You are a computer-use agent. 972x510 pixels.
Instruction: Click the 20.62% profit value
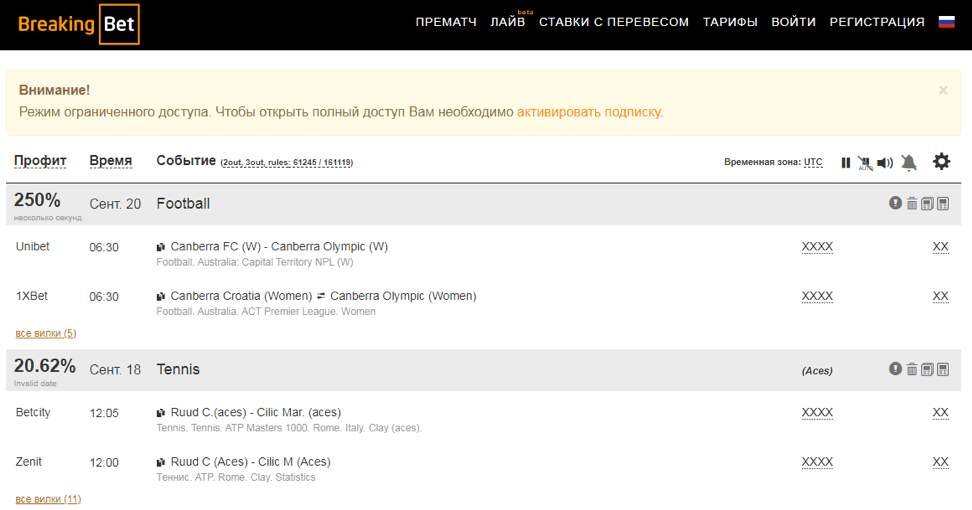click(x=45, y=366)
